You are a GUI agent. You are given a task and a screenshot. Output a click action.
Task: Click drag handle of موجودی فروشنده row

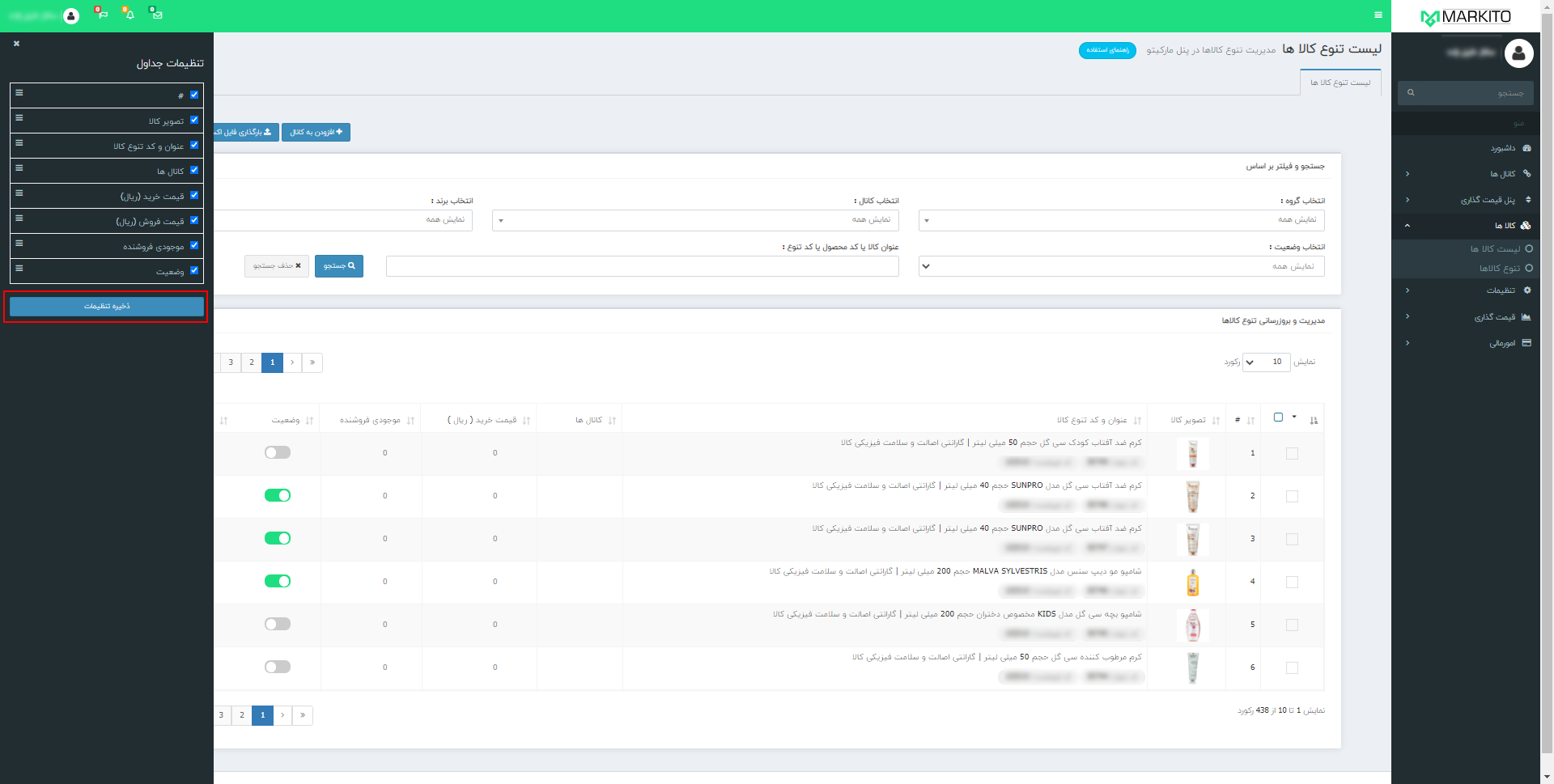pos(19,244)
